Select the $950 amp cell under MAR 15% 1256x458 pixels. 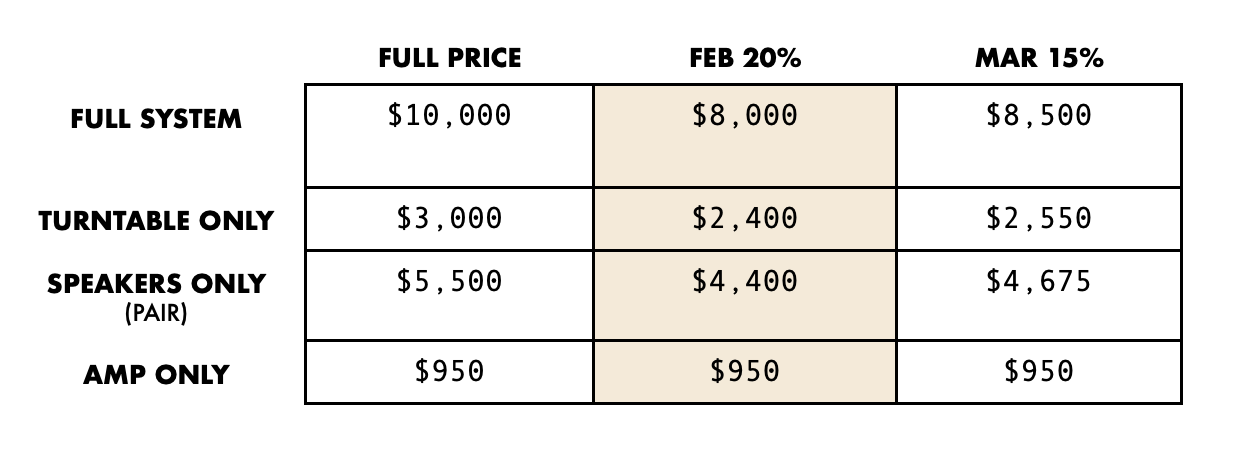coord(1039,372)
